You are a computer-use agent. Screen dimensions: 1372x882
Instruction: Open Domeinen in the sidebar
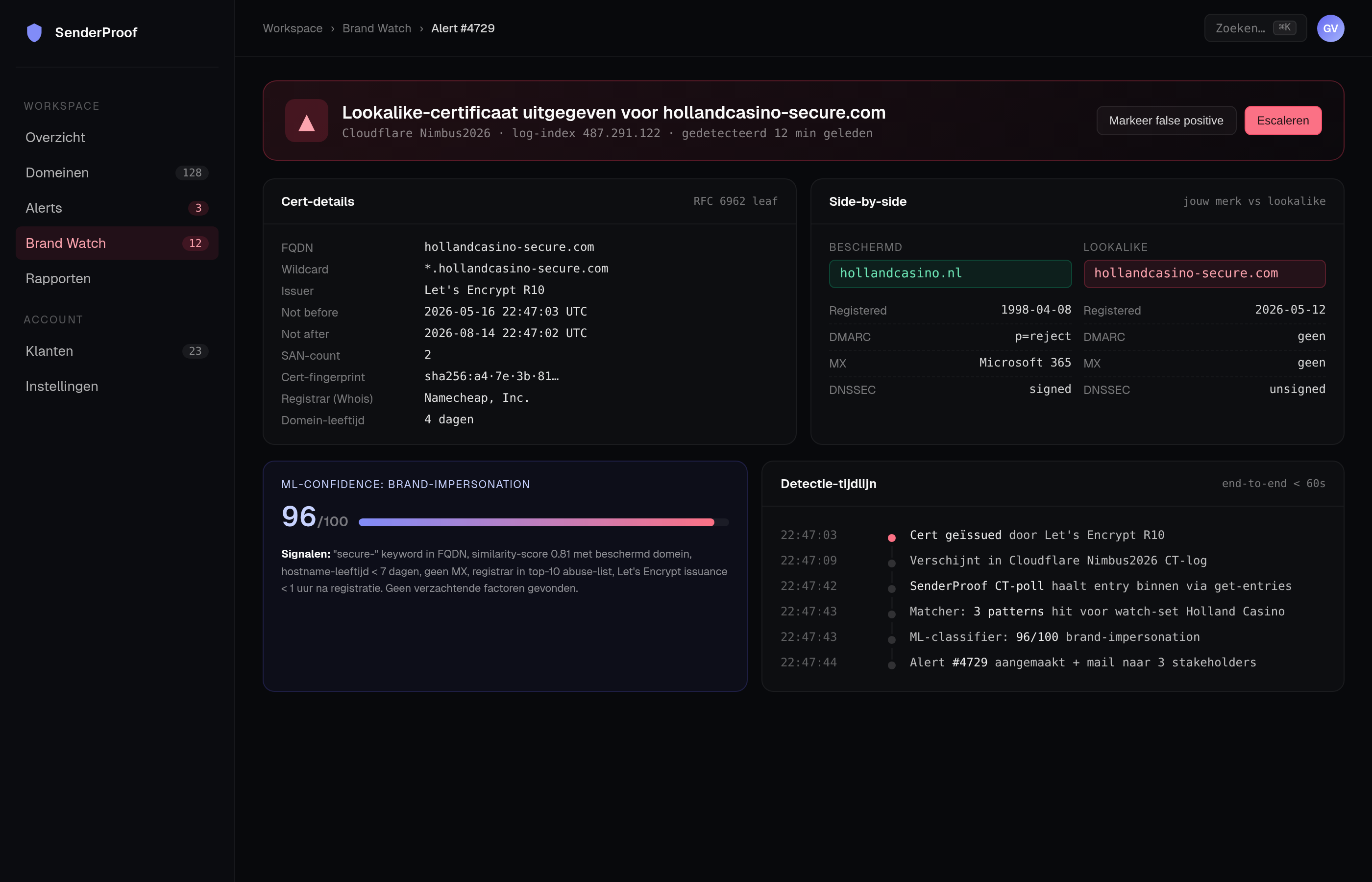coord(117,172)
